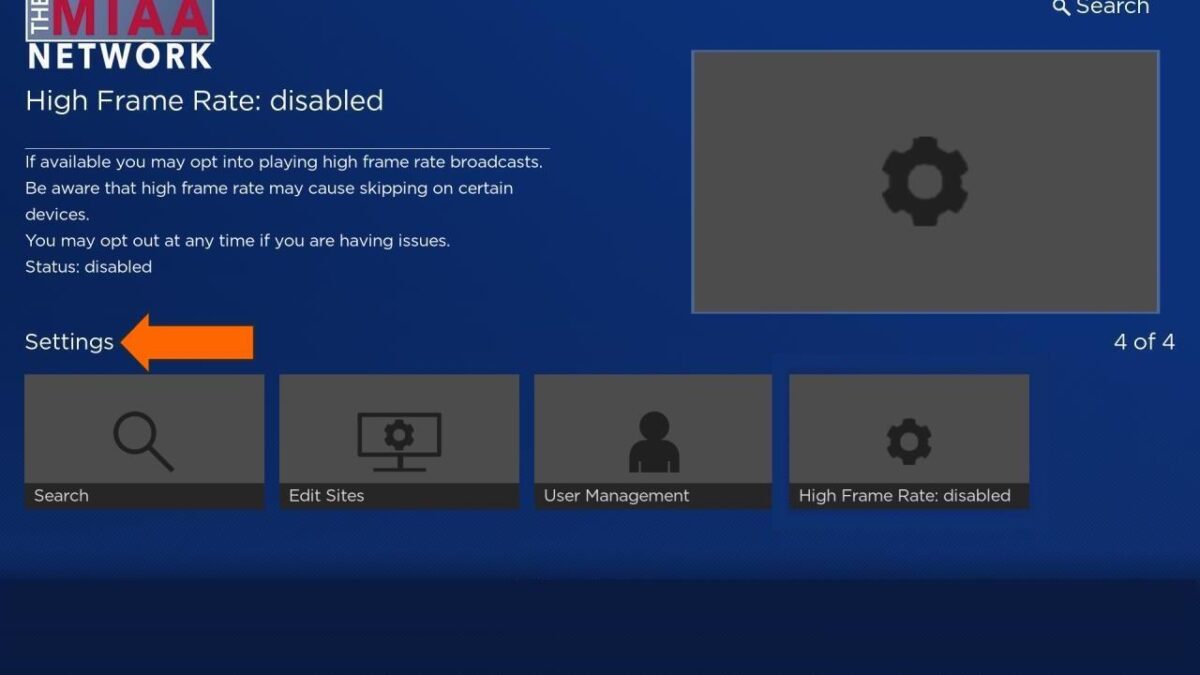The height and width of the screenshot is (675, 1200).
Task: Click the orange arrow next to Settings
Action: click(x=192, y=341)
